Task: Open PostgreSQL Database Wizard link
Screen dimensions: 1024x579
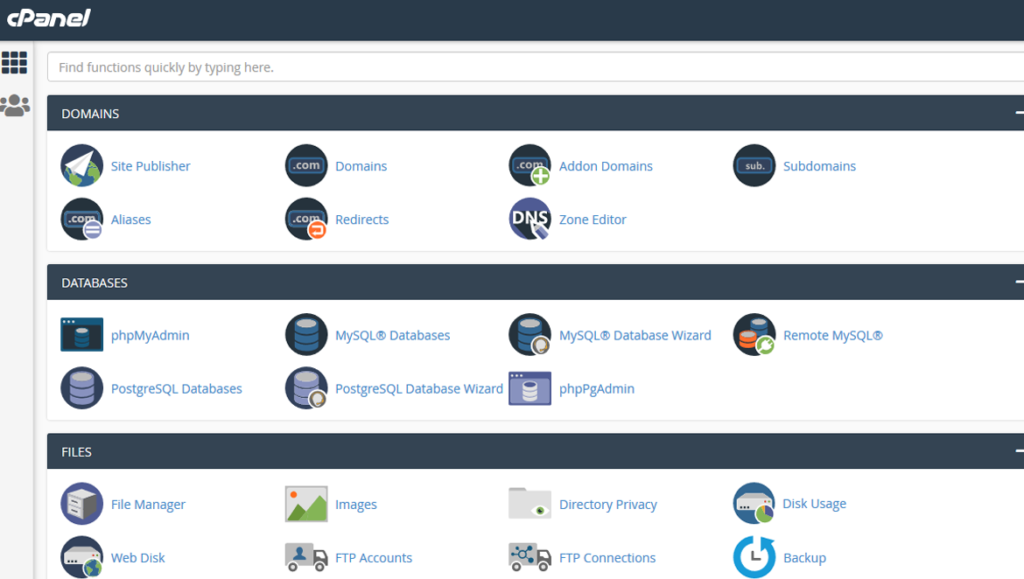Action: pos(419,388)
